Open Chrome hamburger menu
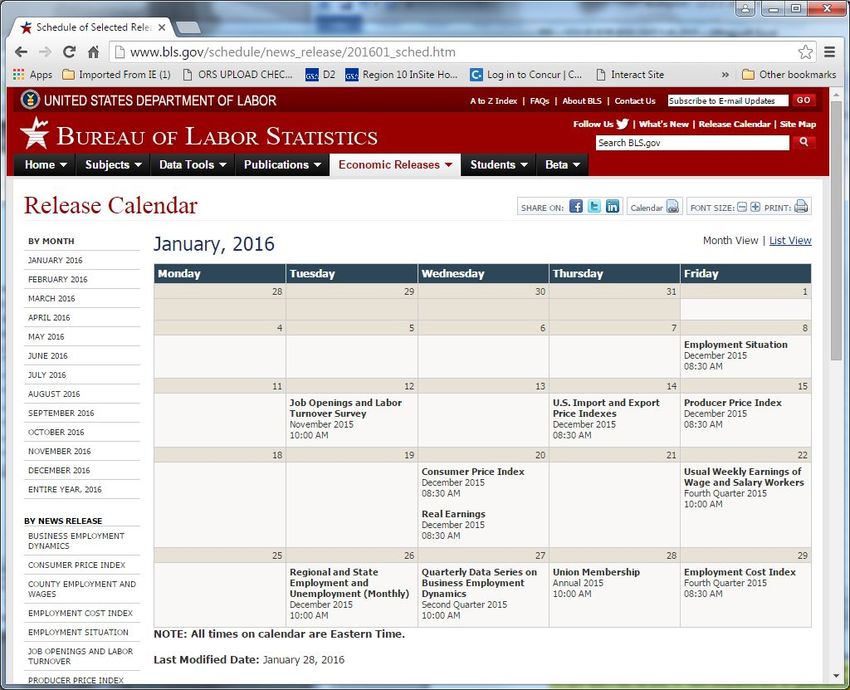The height and width of the screenshot is (690, 850). point(829,52)
